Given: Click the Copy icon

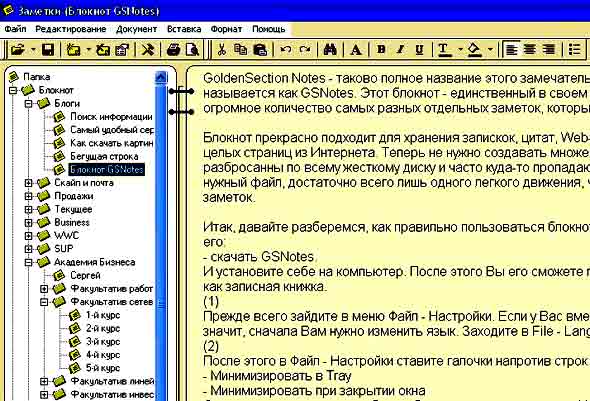Looking at the screenshot, I should coord(240,50).
